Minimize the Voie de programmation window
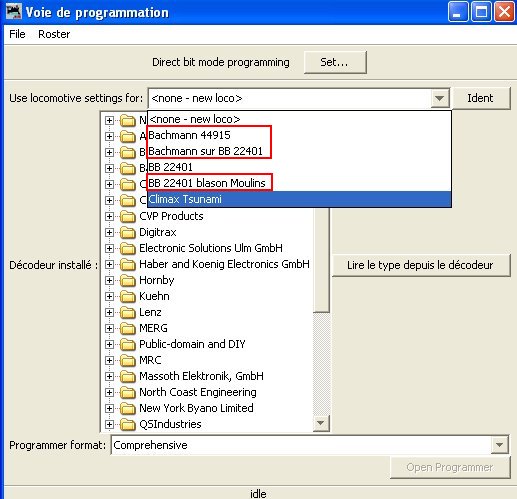This screenshot has width=517, height=499. coord(458,12)
